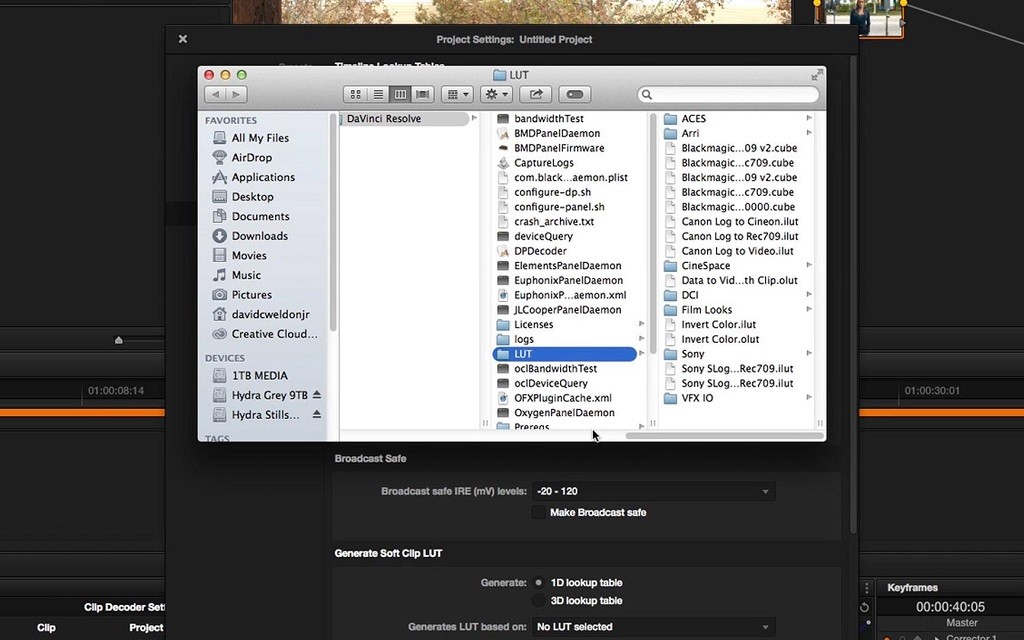Viewport: 1024px width, 640px height.
Task: Go forward in Finder navigation
Action: point(236,95)
